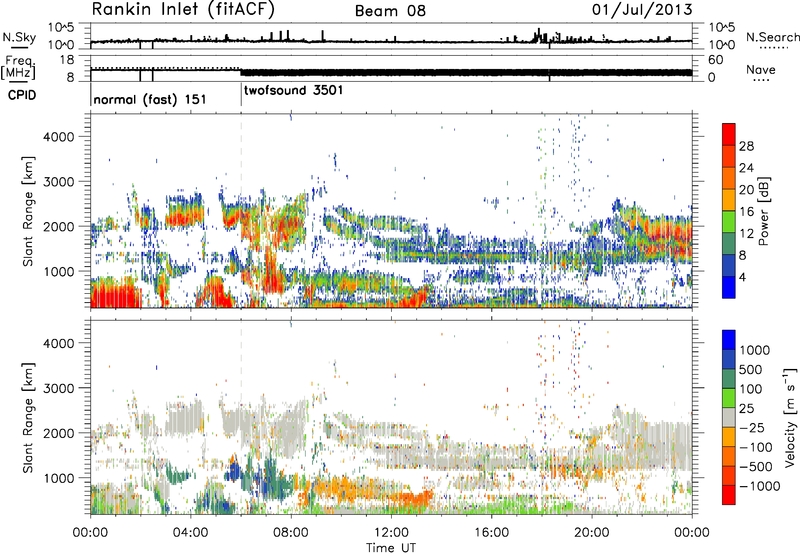Click the dark blue top of the velocity color bar
Image resolution: width=800 pixels, height=554 pixels.
[x=729, y=340]
